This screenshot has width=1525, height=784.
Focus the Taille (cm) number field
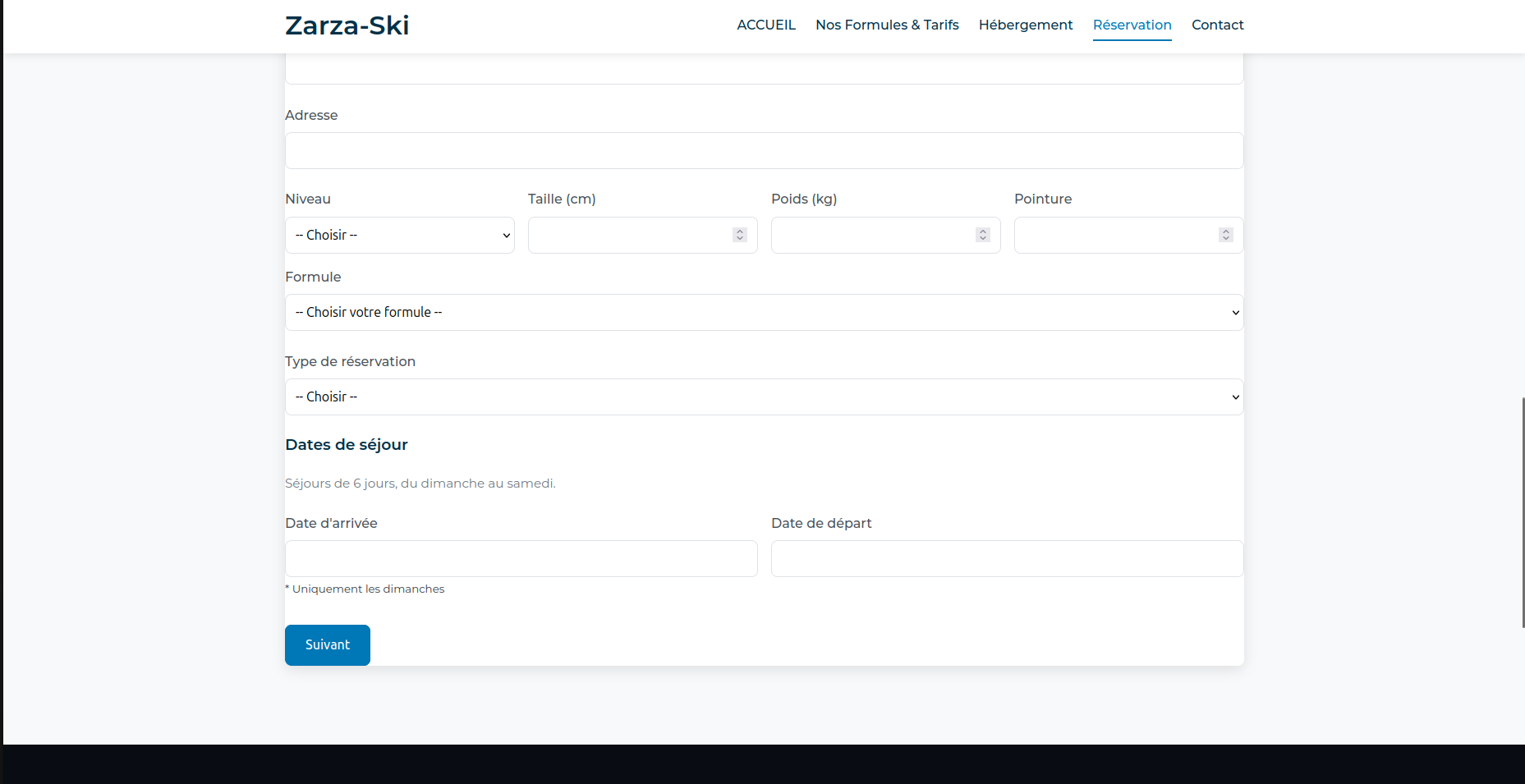(x=628, y=236)
